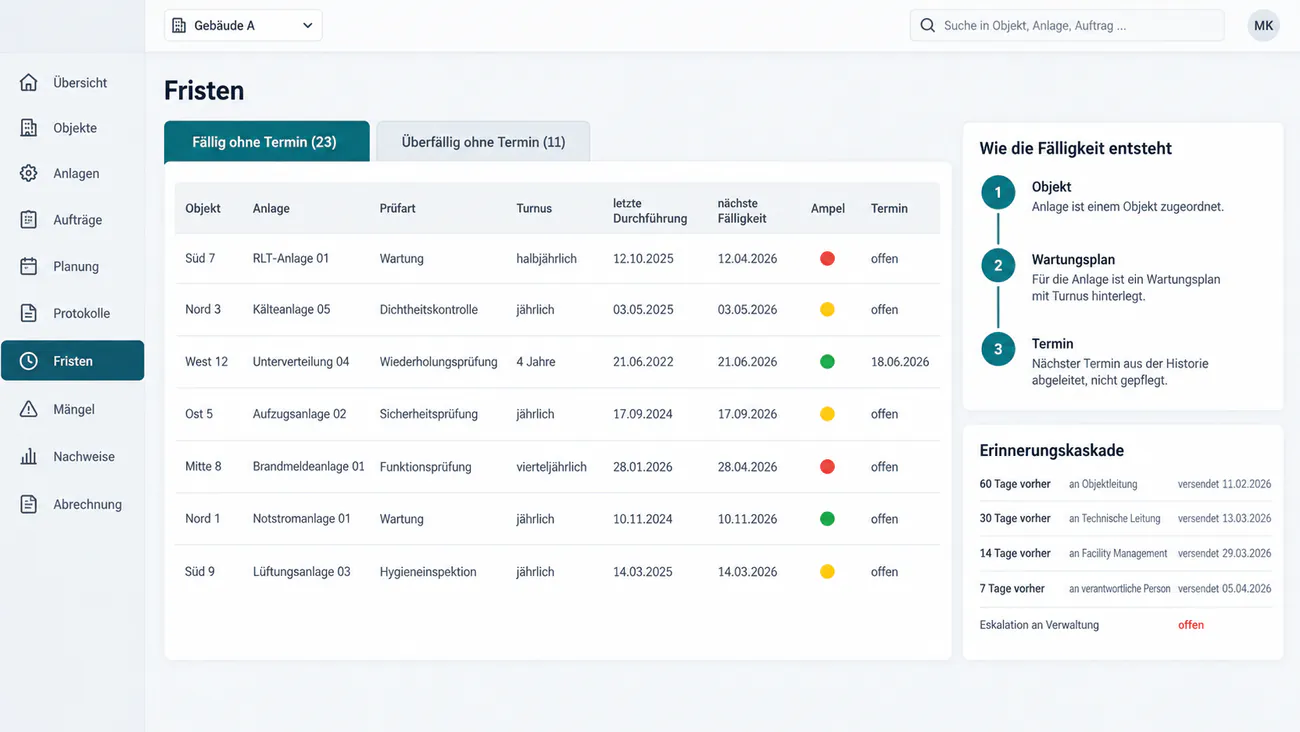Image resolution: width=1300 pixels, height=732 pixels.
Task: Click the Turnus column header
Action: click(534, 209)
